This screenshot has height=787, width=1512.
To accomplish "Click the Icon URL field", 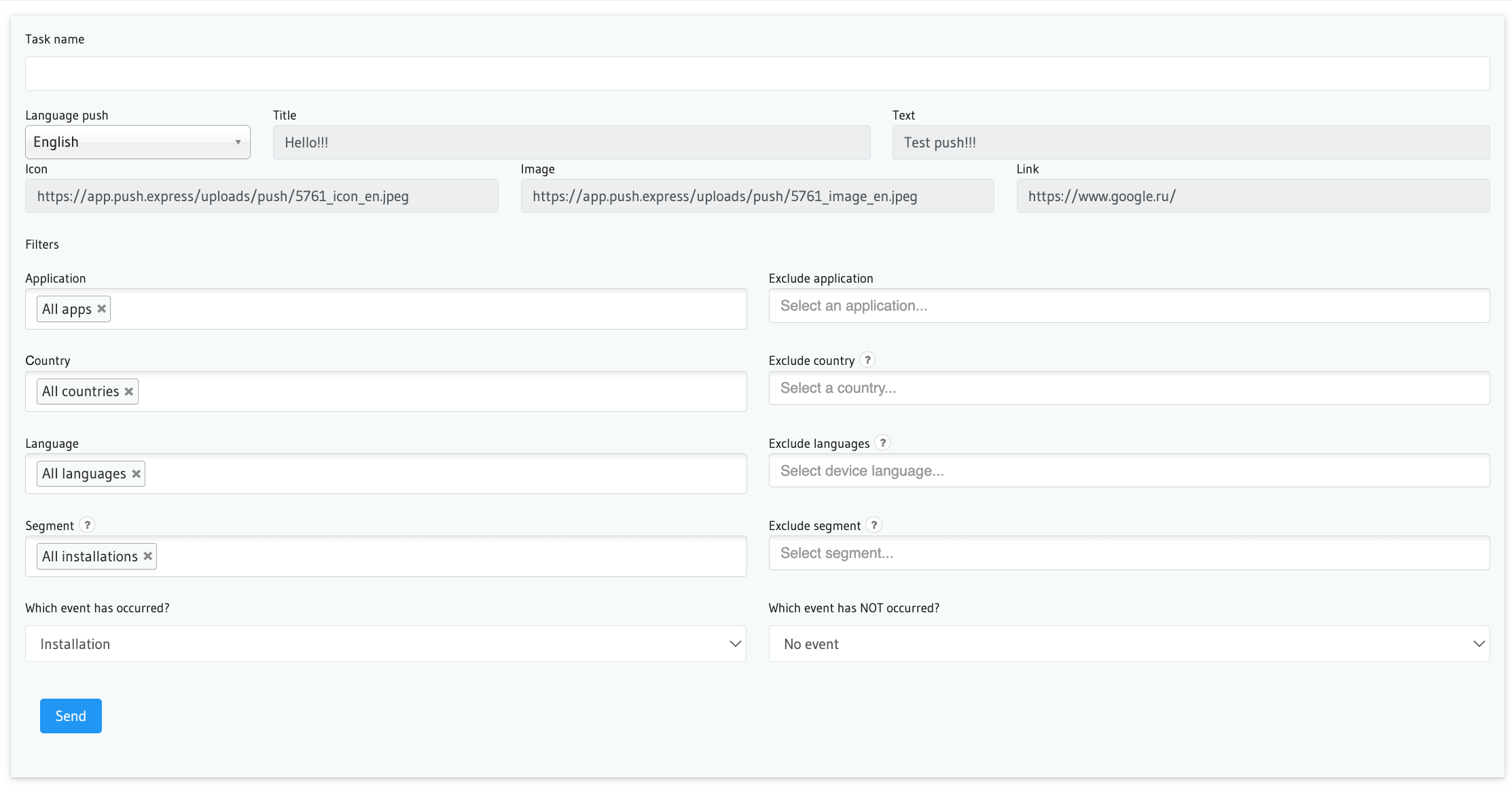I will (x=262, y=196).
